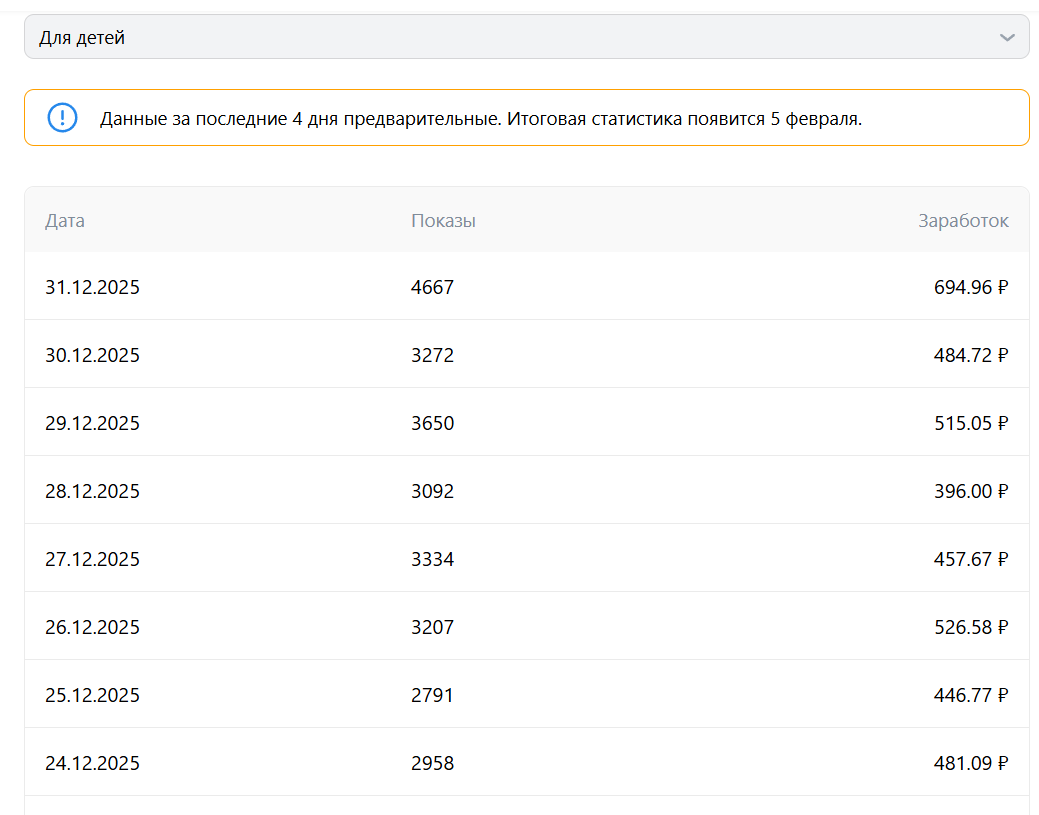
Task: Open the "Для детей" dropdown
Action: click(526, 37)
